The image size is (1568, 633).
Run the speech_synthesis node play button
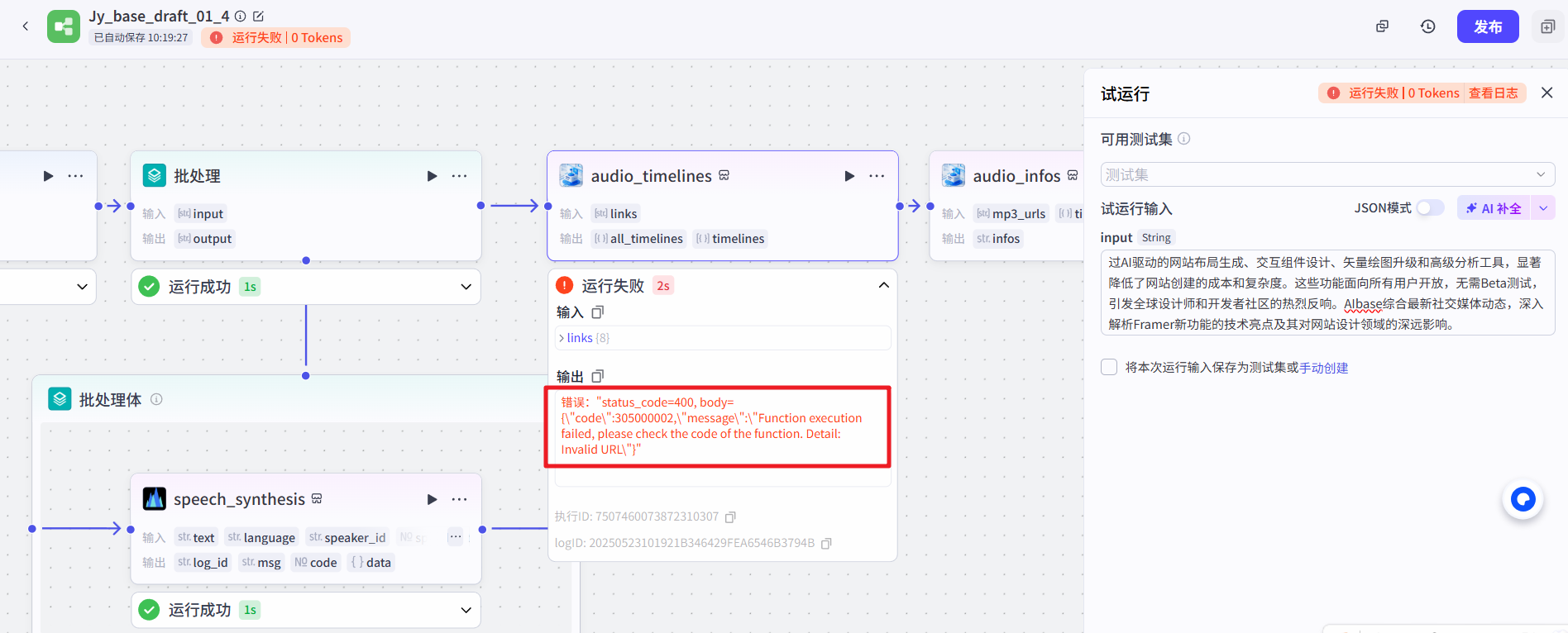pyautogui.click(x=432, y=499)
